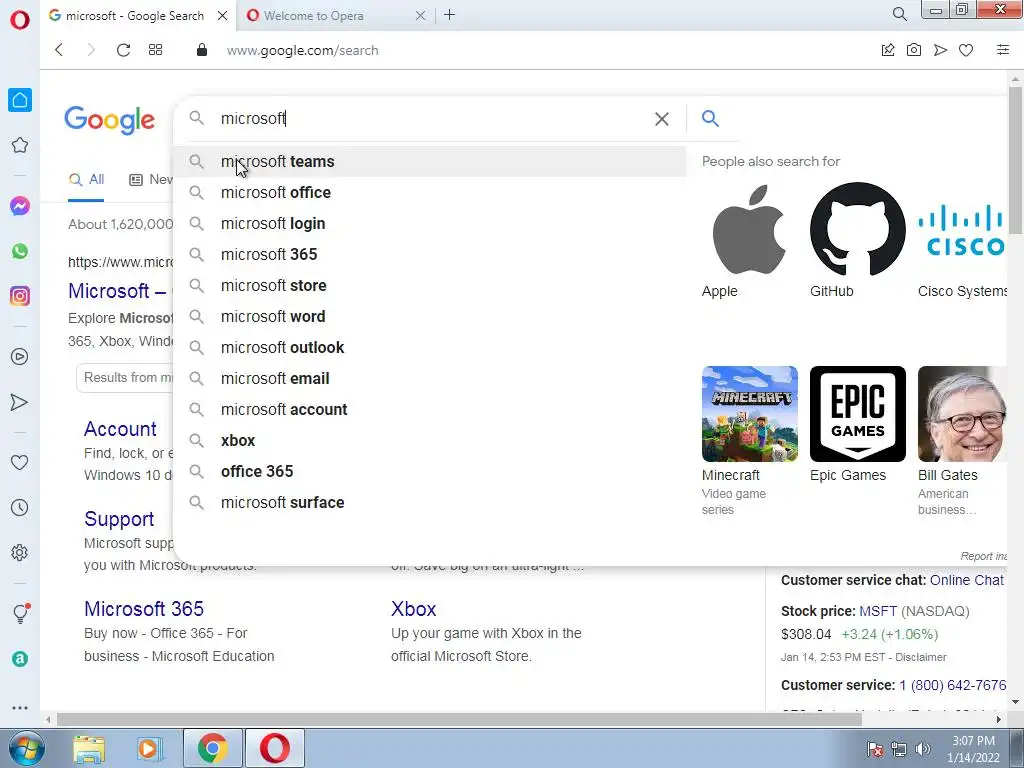The image size is (1024, 768).
Task: Click the lightbulb tips icon in sidebar
Action: [21, 613]
